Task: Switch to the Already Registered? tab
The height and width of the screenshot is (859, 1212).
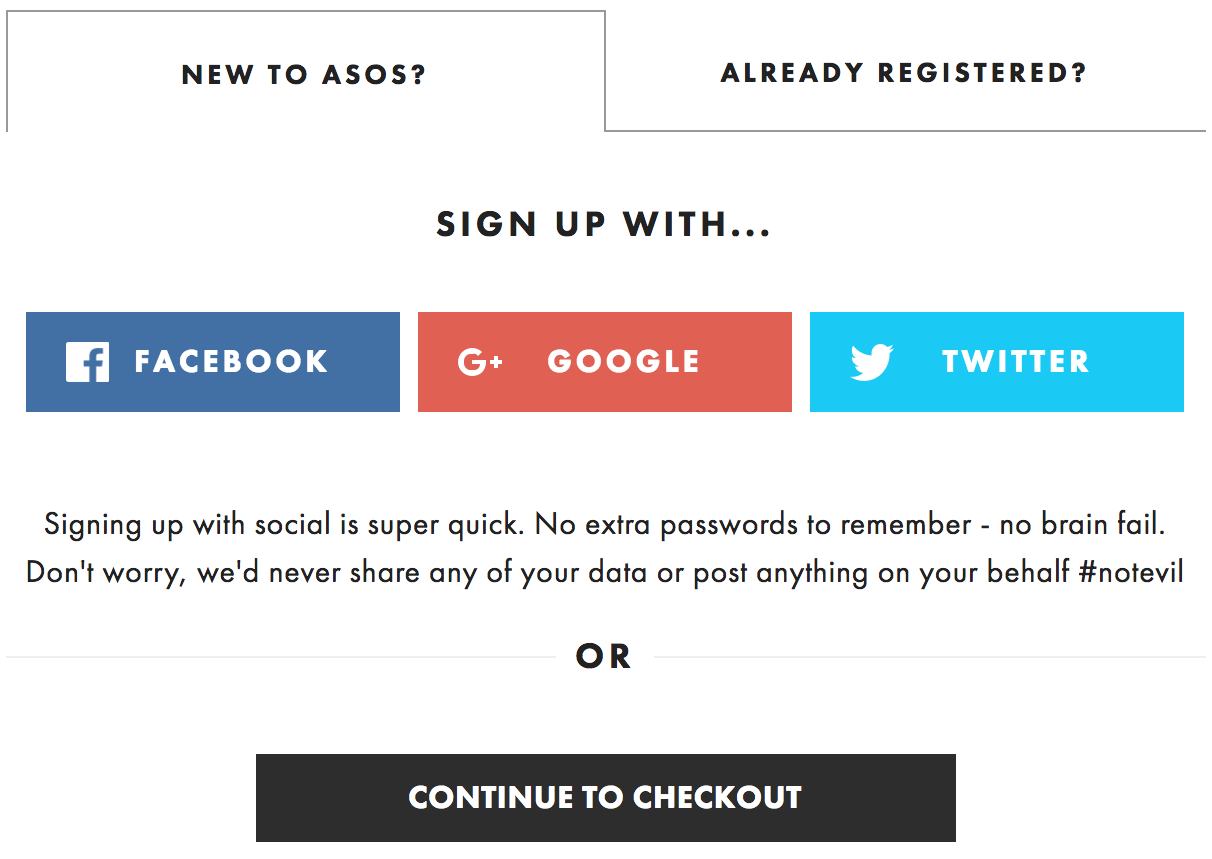Action: (905, 73)
